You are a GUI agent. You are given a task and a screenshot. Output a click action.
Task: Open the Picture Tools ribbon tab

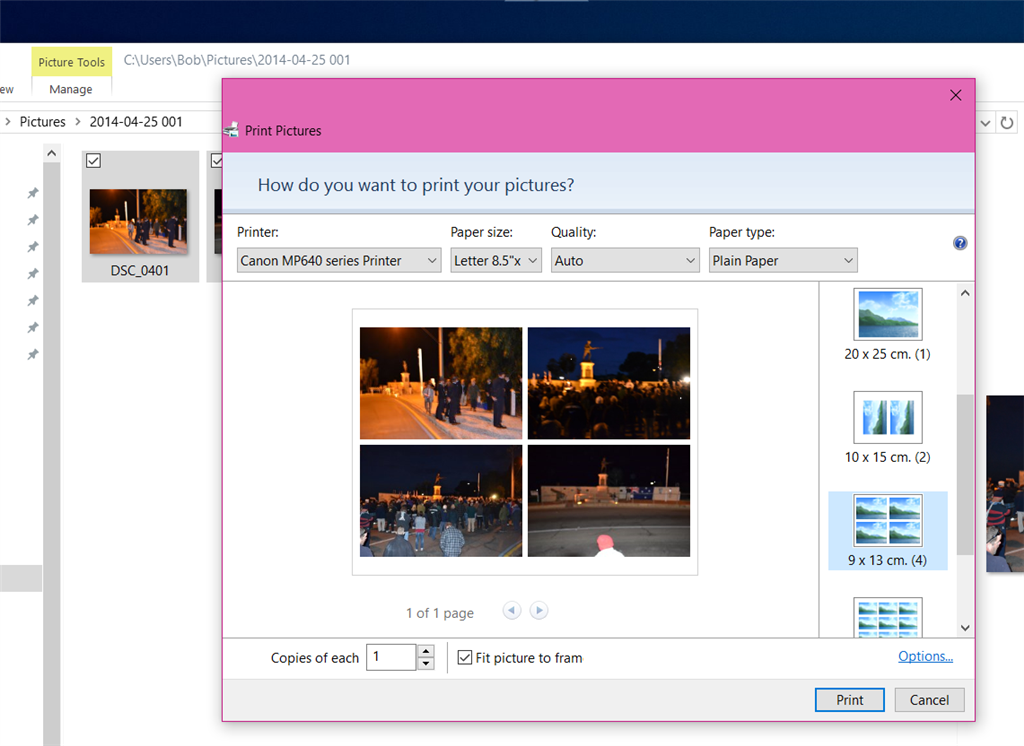[72, 62]
